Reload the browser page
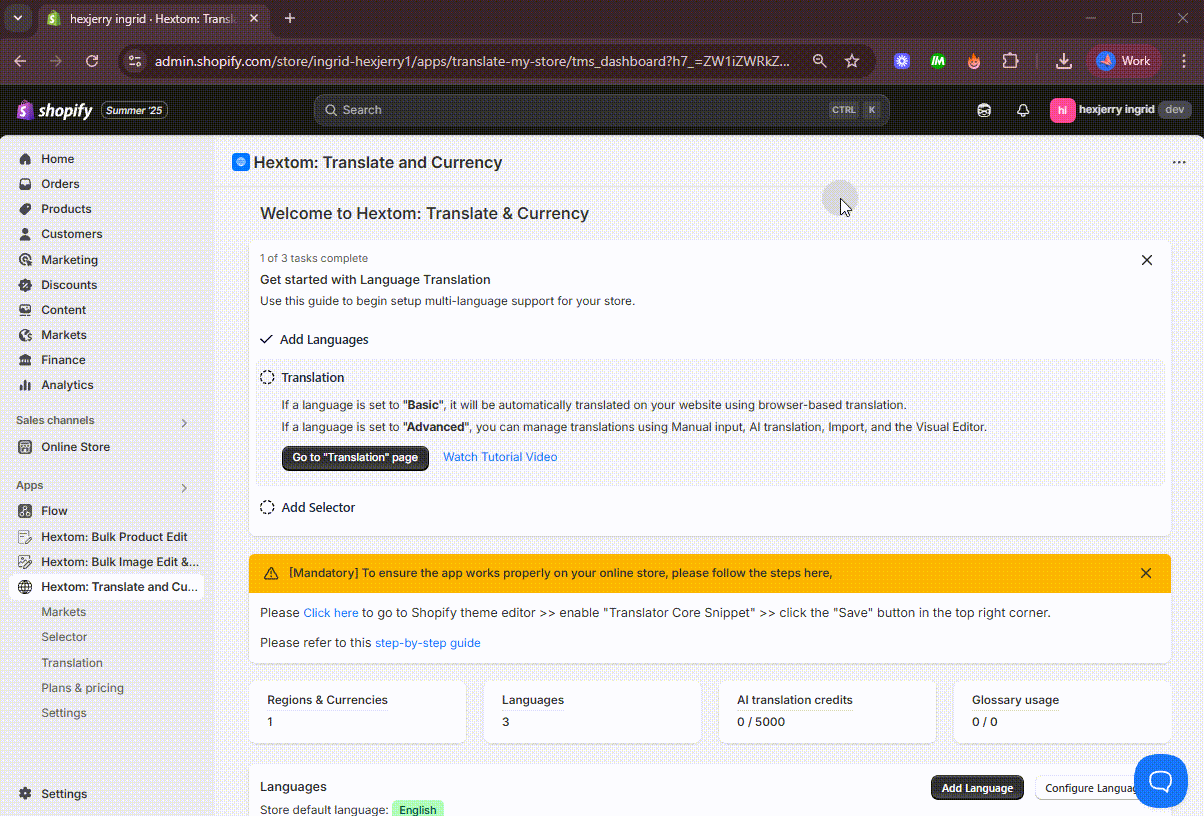Image resolution: width=1204 pixels, height=816 pixels. (x=92, y=61)
